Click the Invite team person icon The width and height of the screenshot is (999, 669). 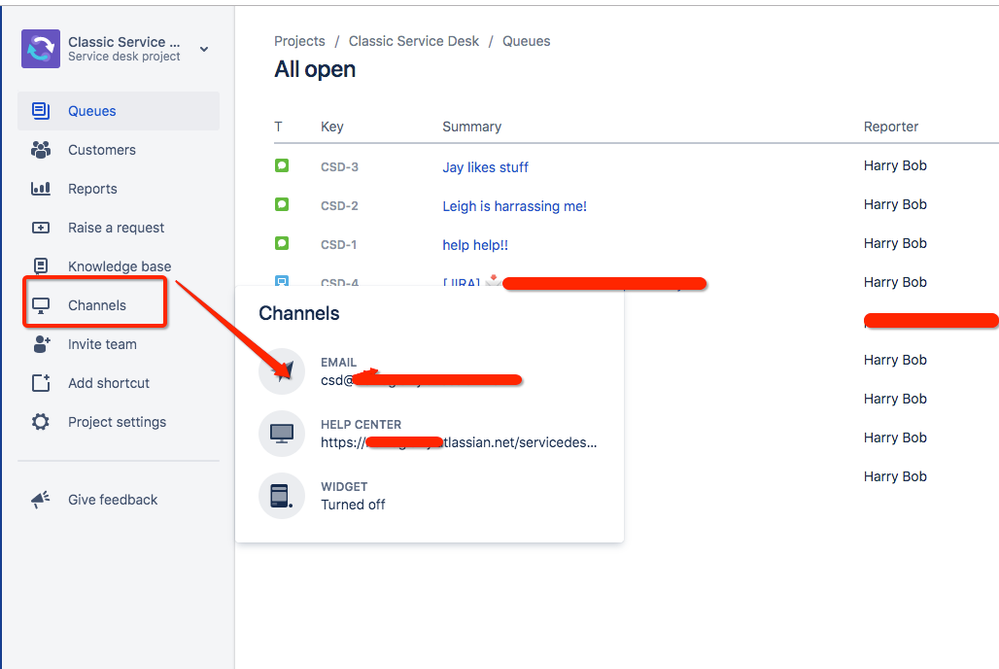[41, 344]
